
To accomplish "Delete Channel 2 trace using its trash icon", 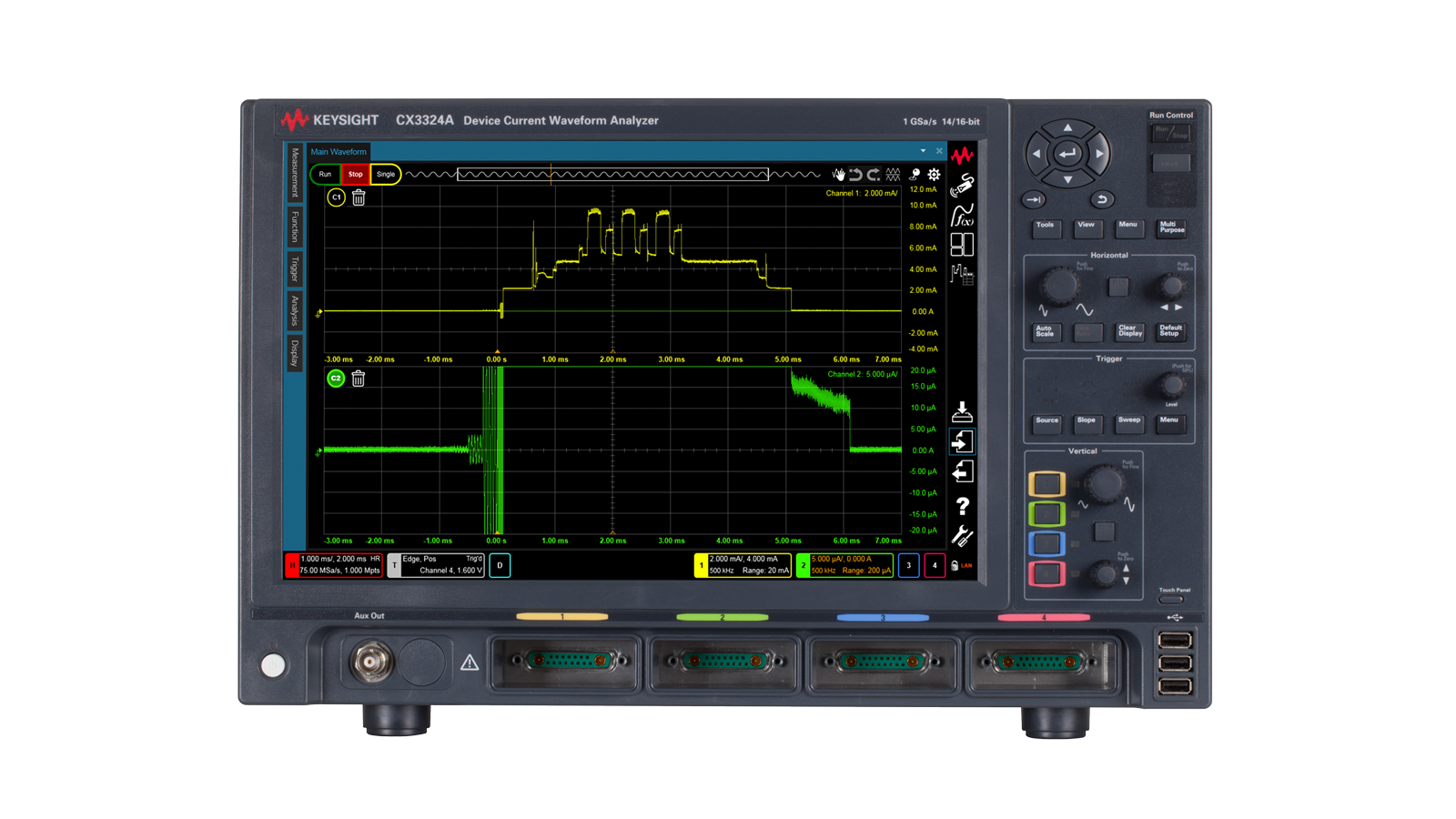I will pos(359,379).
